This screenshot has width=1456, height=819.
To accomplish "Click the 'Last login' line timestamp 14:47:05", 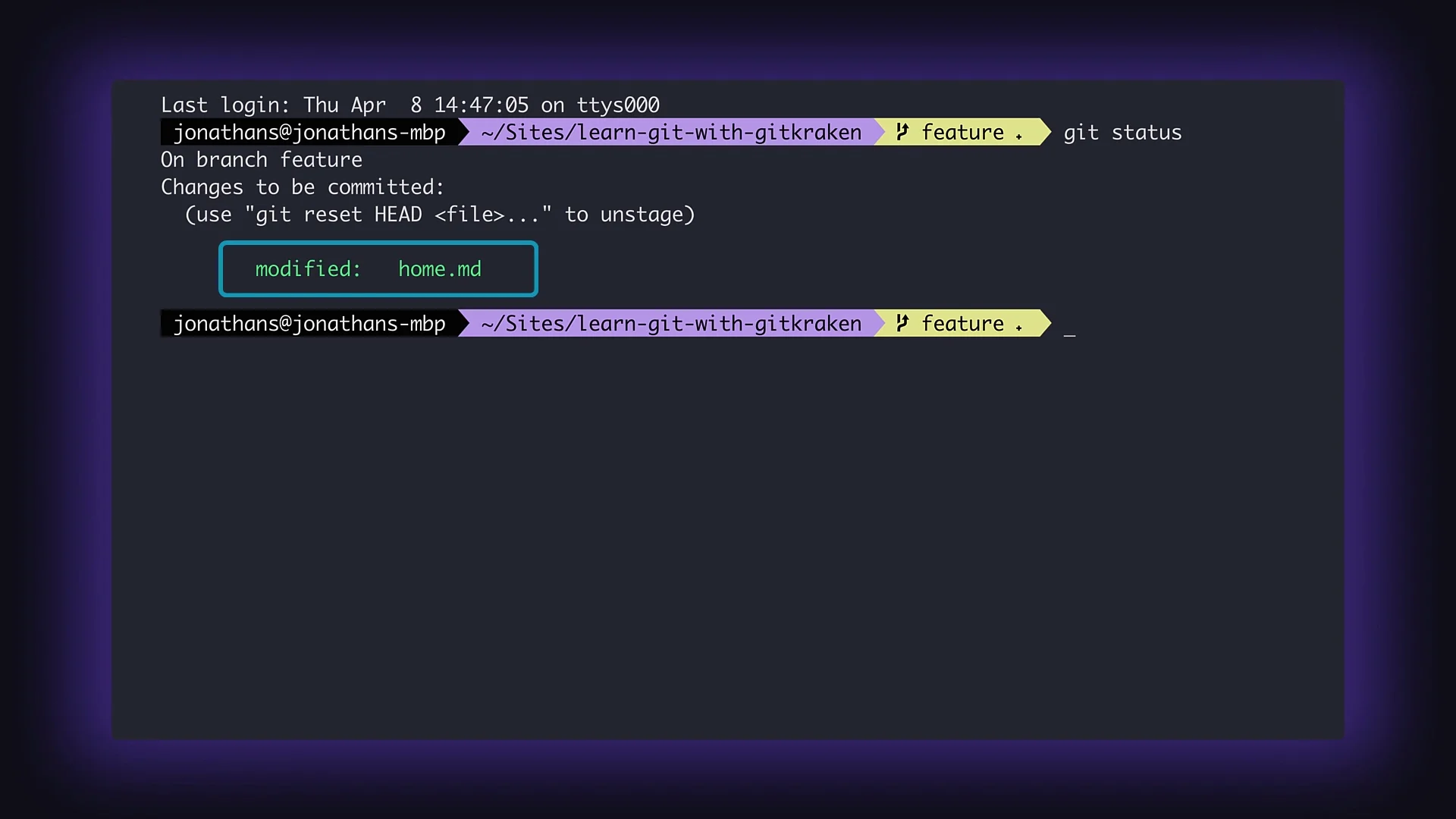I will click(481, 105).
